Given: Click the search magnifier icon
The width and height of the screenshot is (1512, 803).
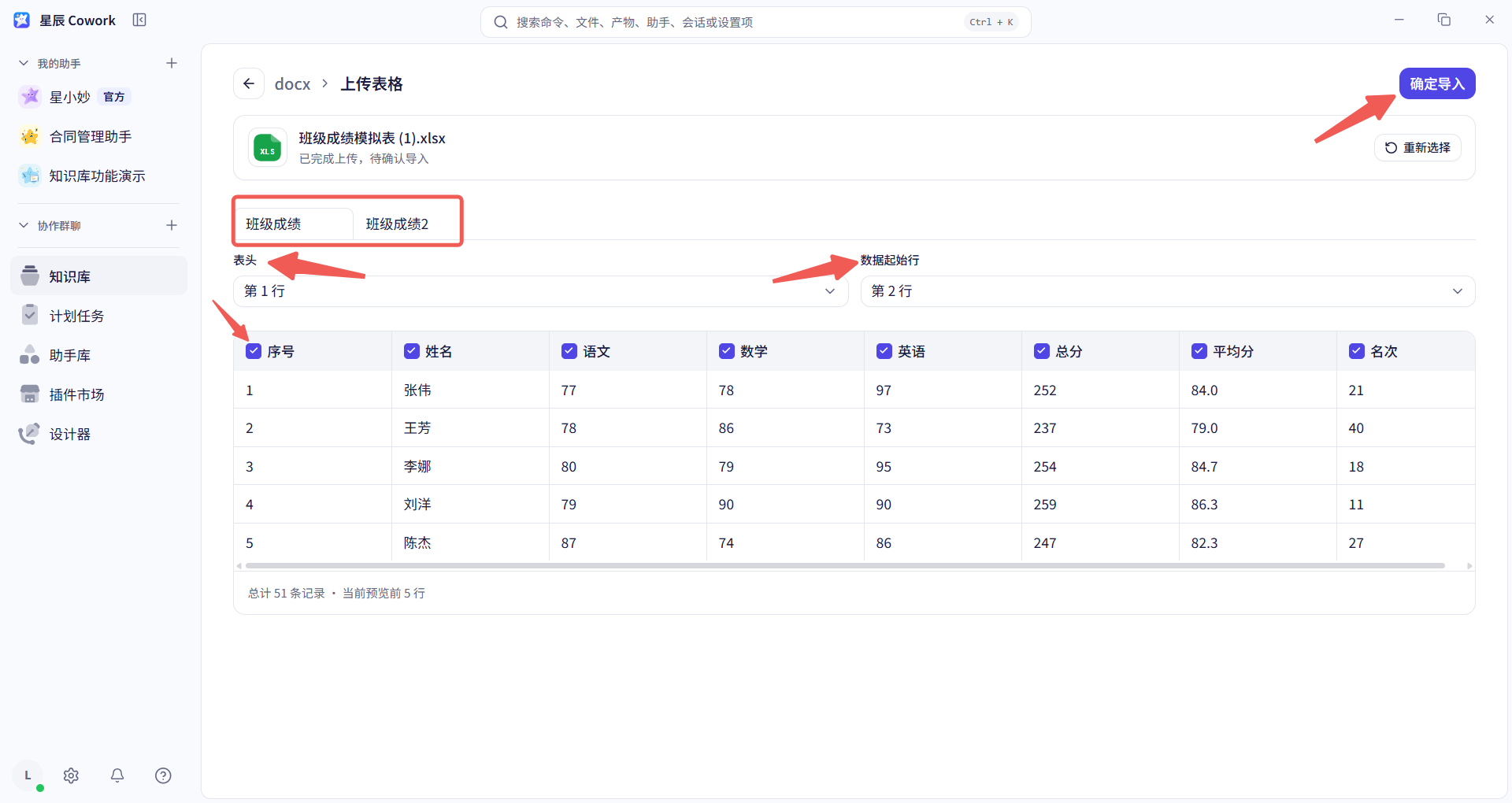Looking at the screenshot, I should click(x=500, y=22).
